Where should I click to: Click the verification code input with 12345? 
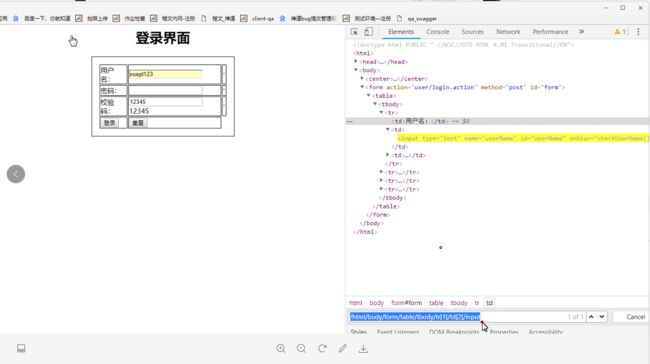point(165,102)
